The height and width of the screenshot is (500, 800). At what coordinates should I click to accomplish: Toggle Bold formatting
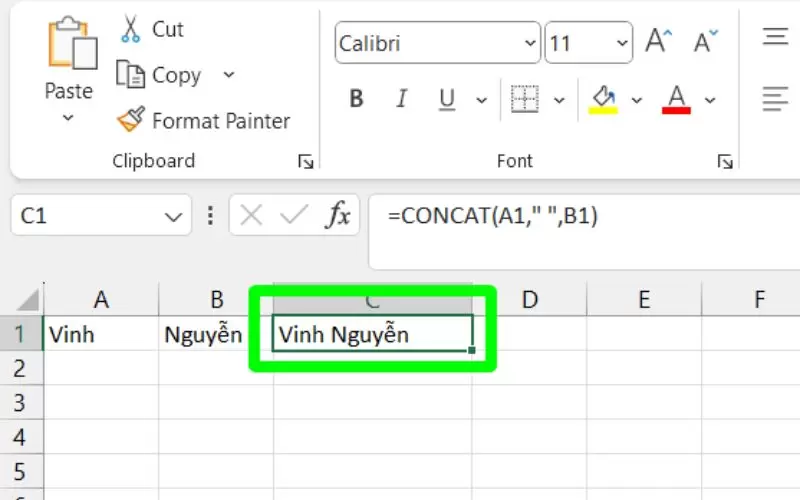(357, 98)
